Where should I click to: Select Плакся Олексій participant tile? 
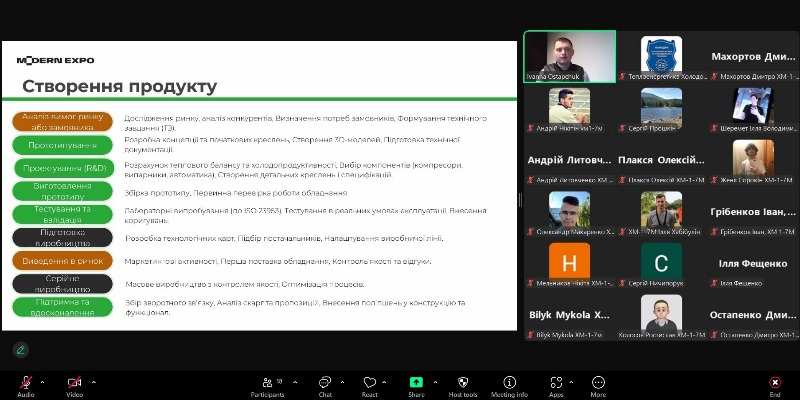661,160
